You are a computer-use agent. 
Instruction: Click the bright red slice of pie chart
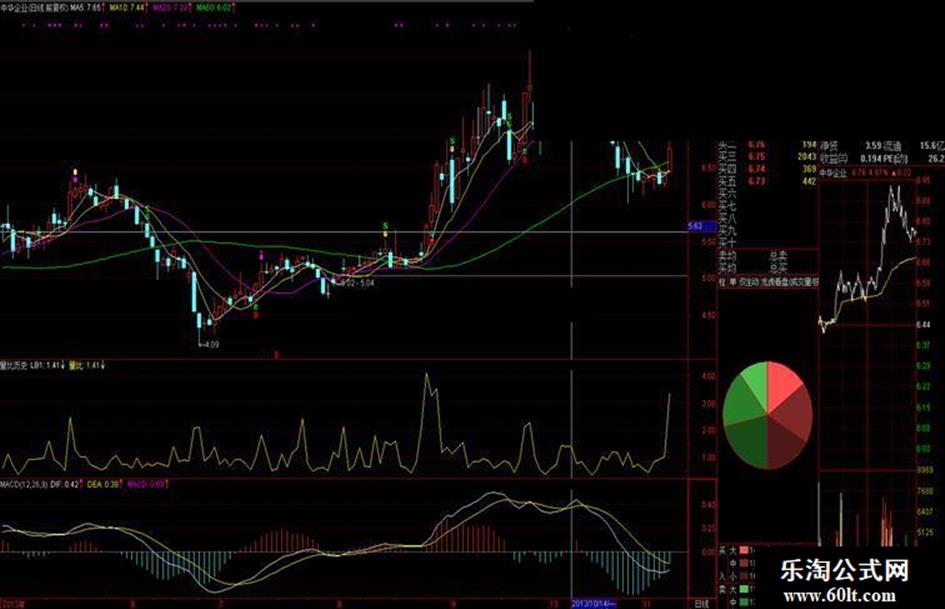click(782, 383)
